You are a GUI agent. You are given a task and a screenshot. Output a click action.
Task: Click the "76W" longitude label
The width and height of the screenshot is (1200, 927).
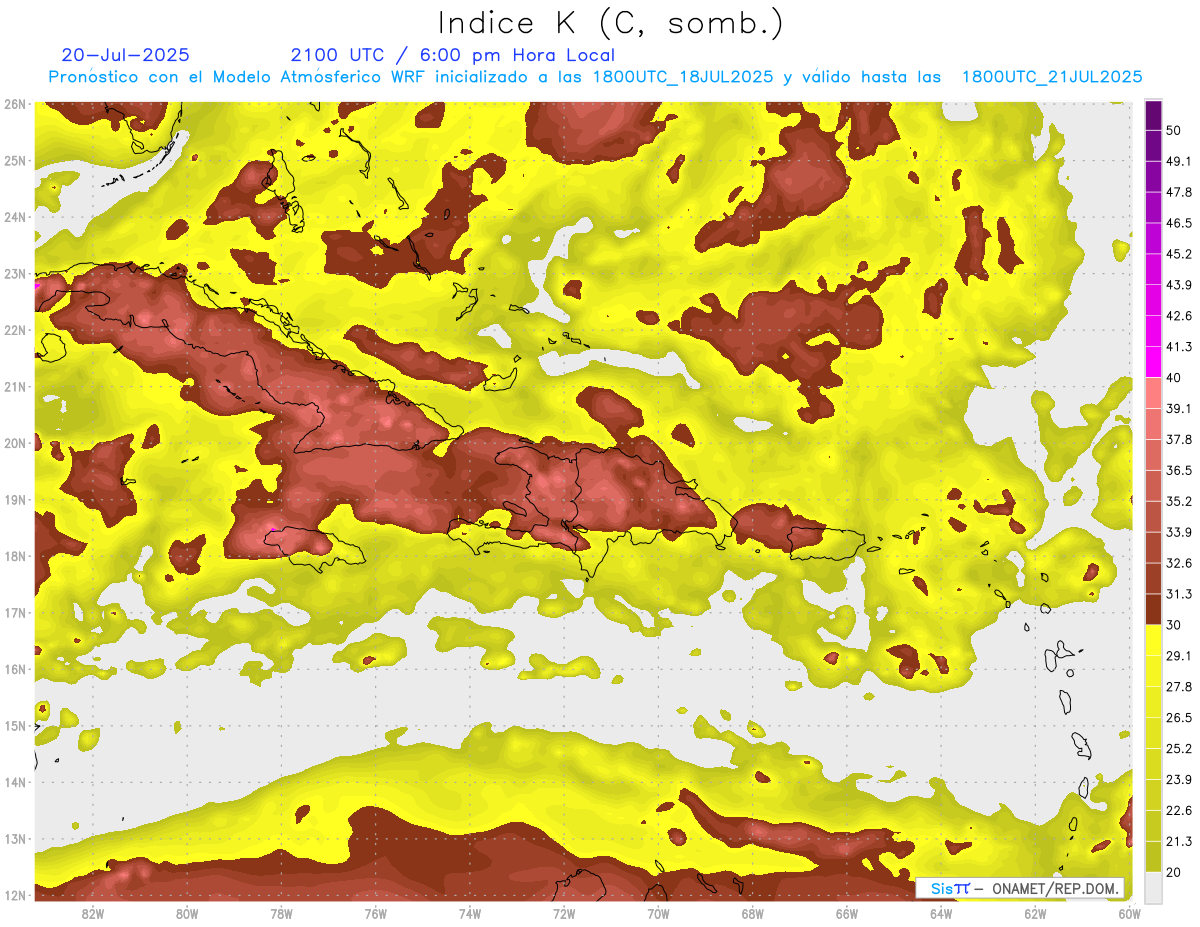click(375, 912)
